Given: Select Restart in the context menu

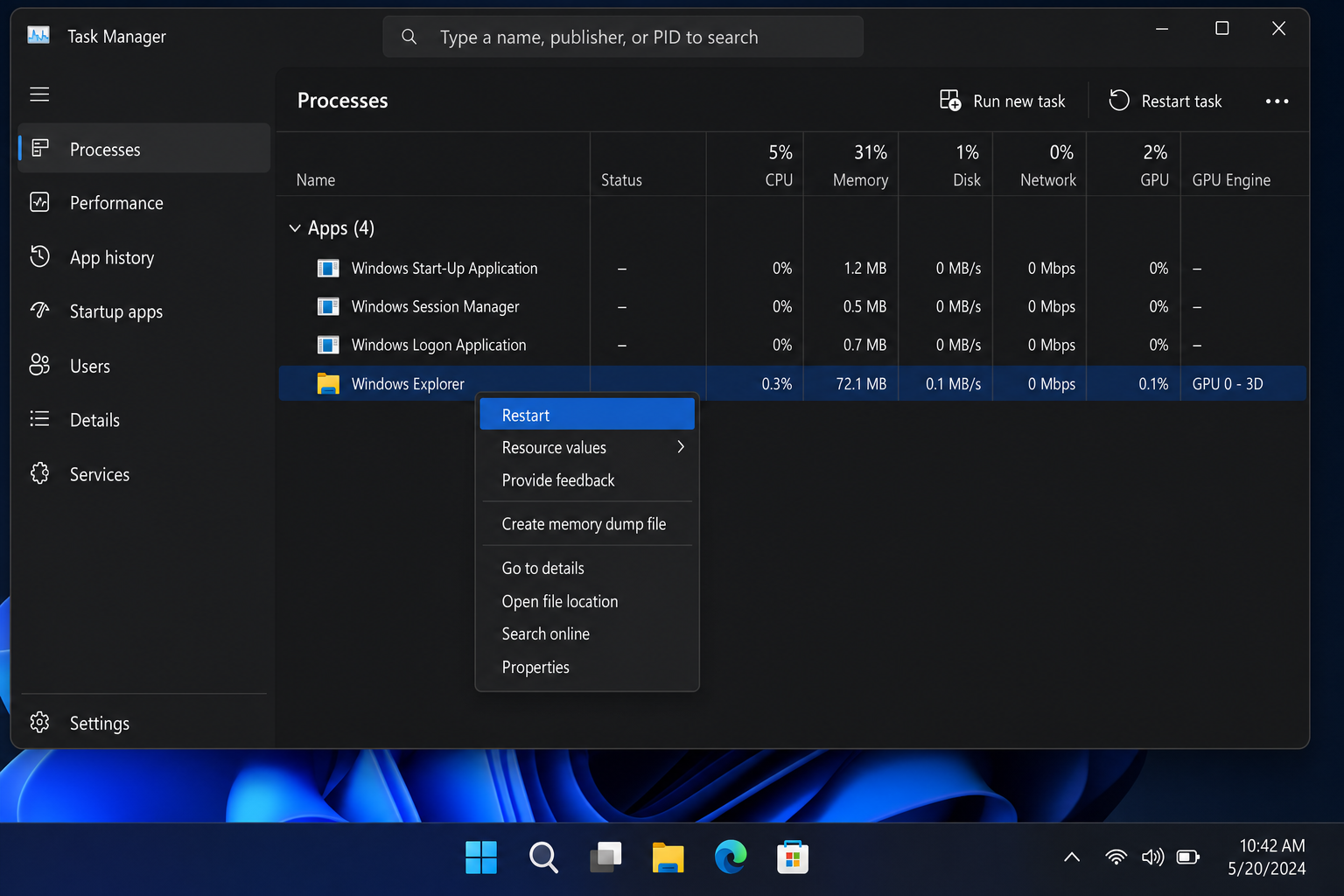Looking at the screenshot, I should (587, 415).
